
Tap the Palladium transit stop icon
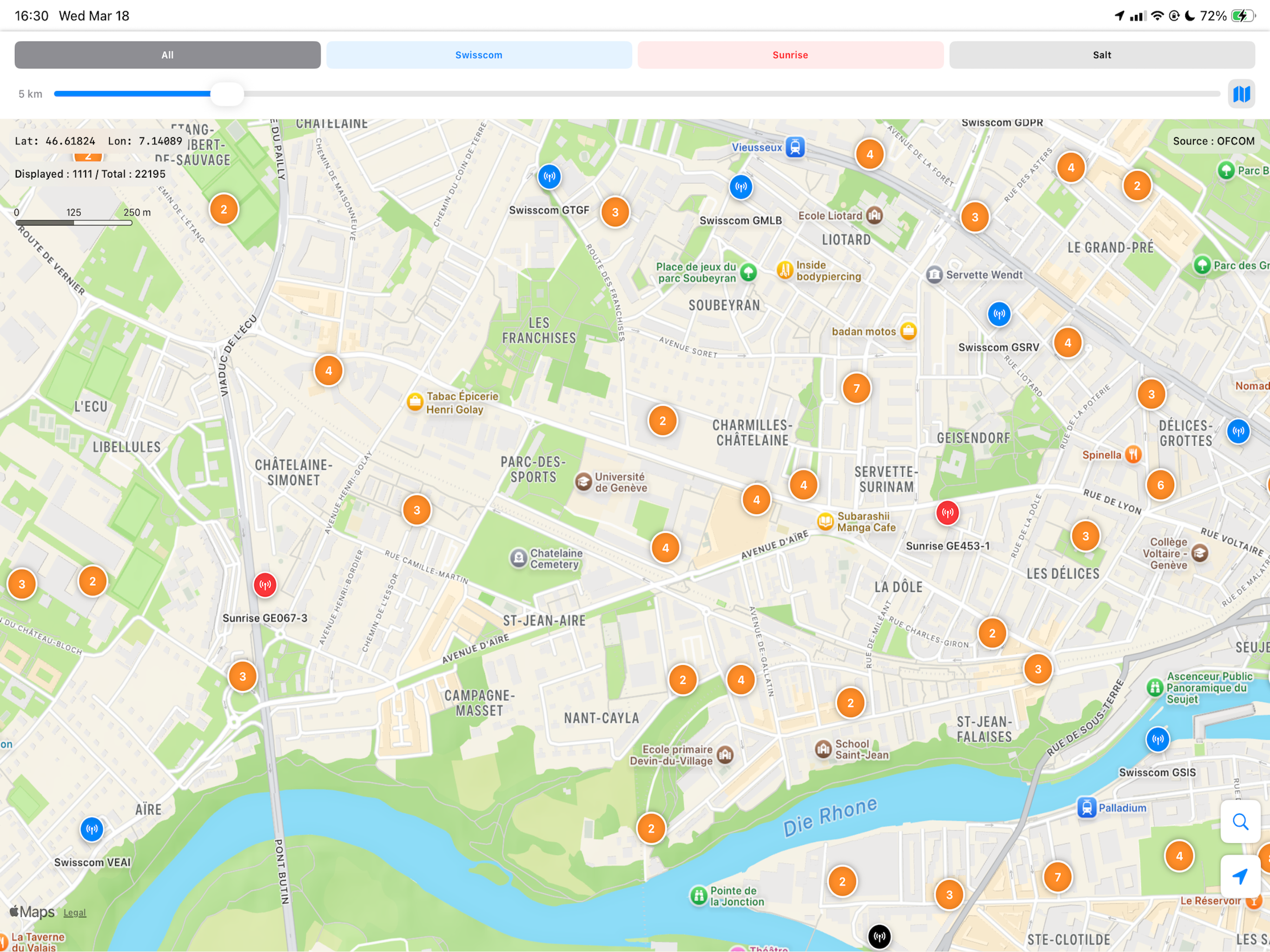(x=1086, y=807)
